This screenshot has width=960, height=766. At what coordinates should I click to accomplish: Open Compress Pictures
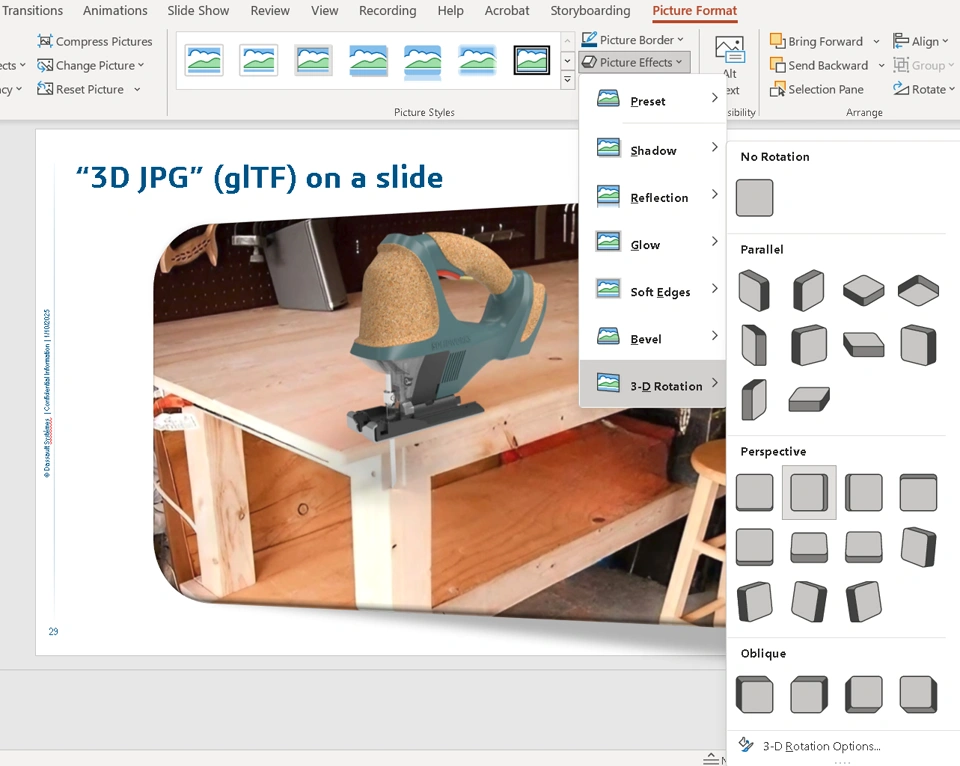[x=95, y=41]
